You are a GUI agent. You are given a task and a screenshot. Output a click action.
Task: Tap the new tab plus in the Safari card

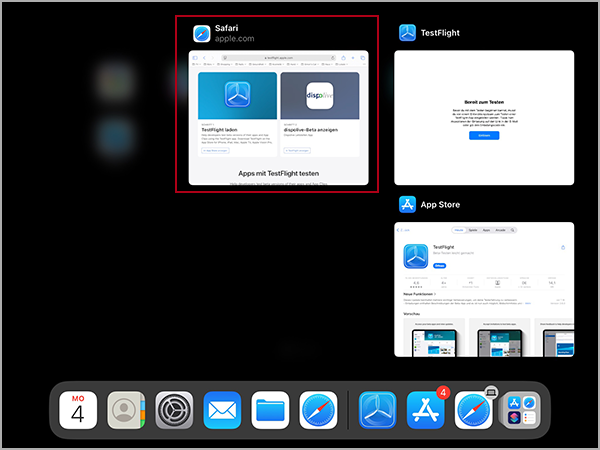coord(353,58)
